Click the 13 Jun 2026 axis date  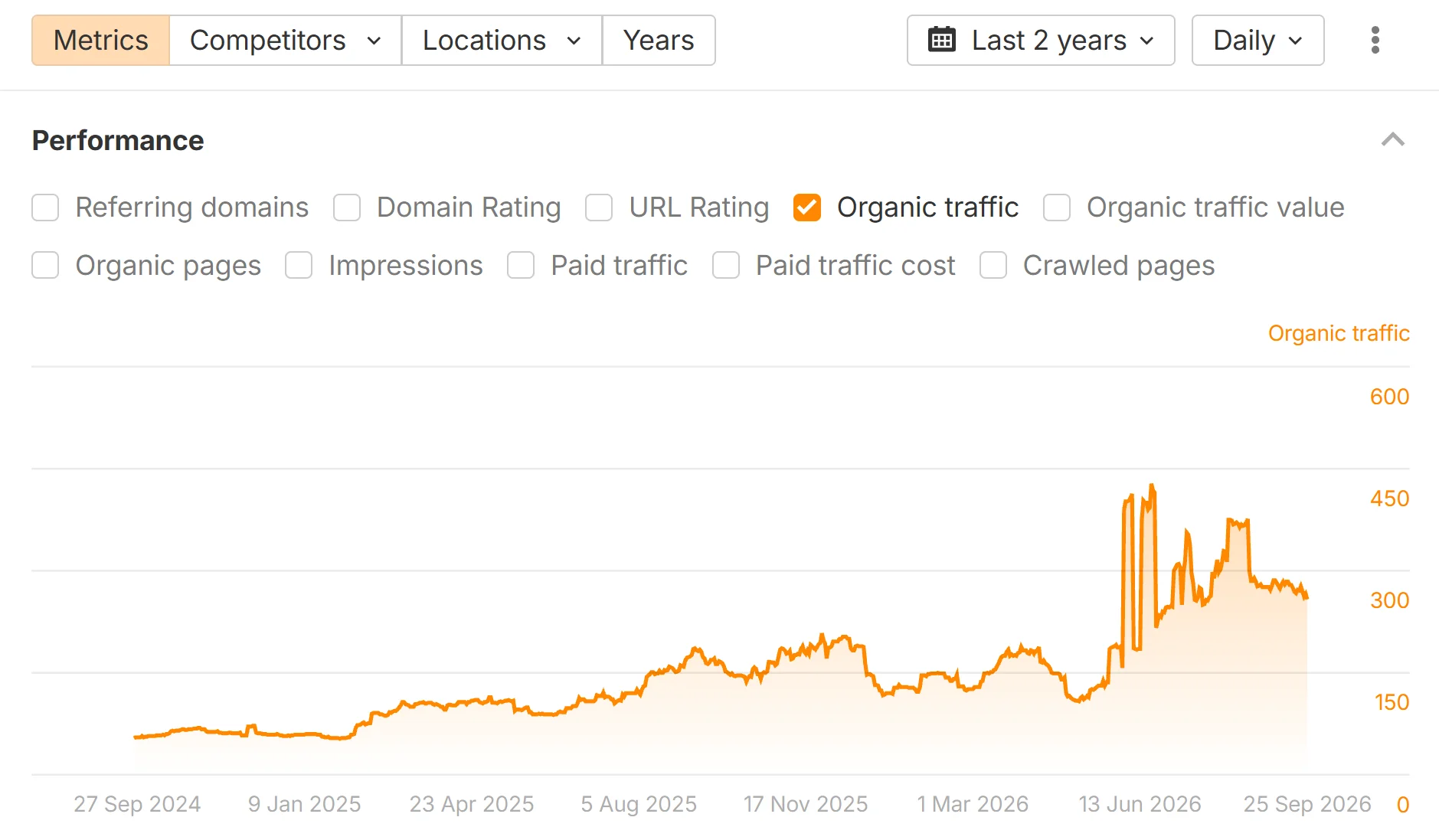pos(1140,804)
